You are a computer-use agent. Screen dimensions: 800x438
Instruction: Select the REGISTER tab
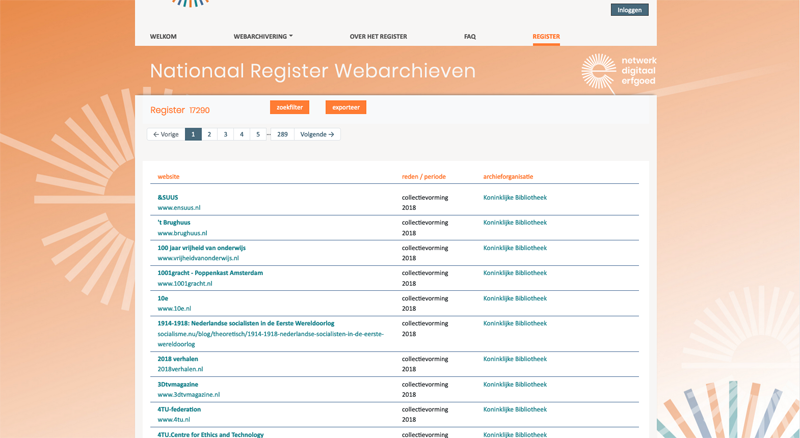pos(546,36)
